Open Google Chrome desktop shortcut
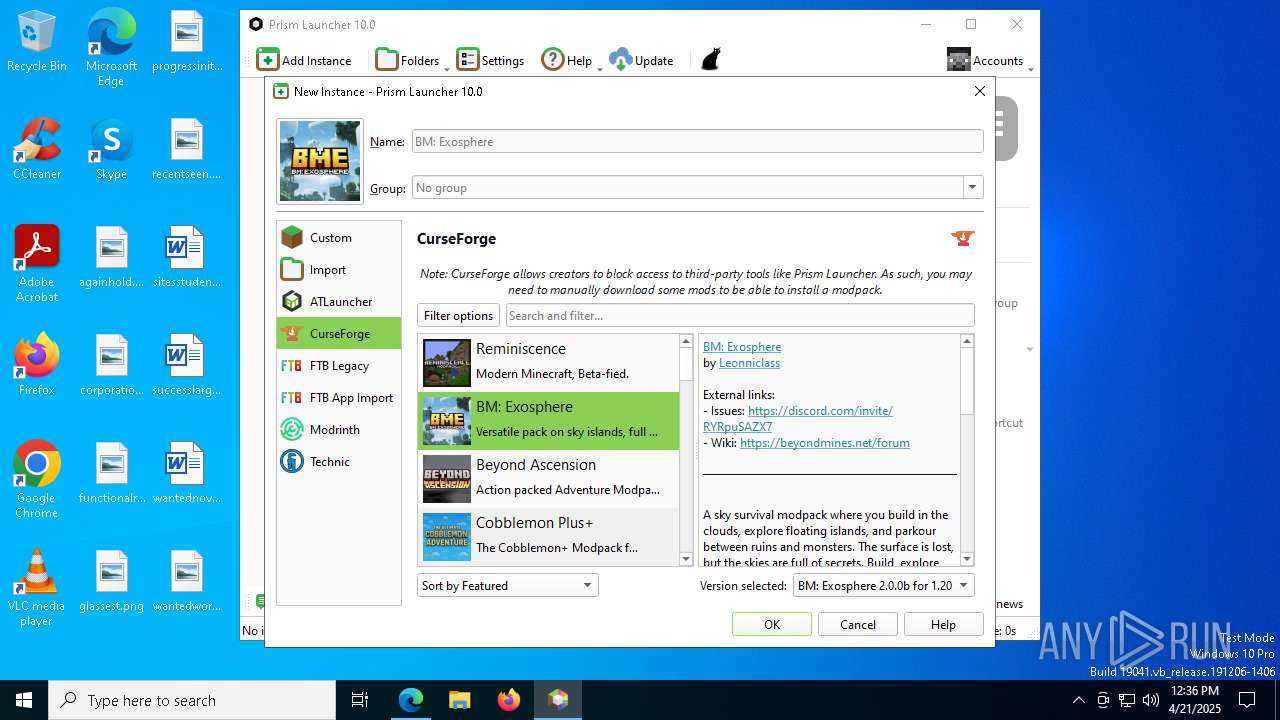 (x=37, y=480)
